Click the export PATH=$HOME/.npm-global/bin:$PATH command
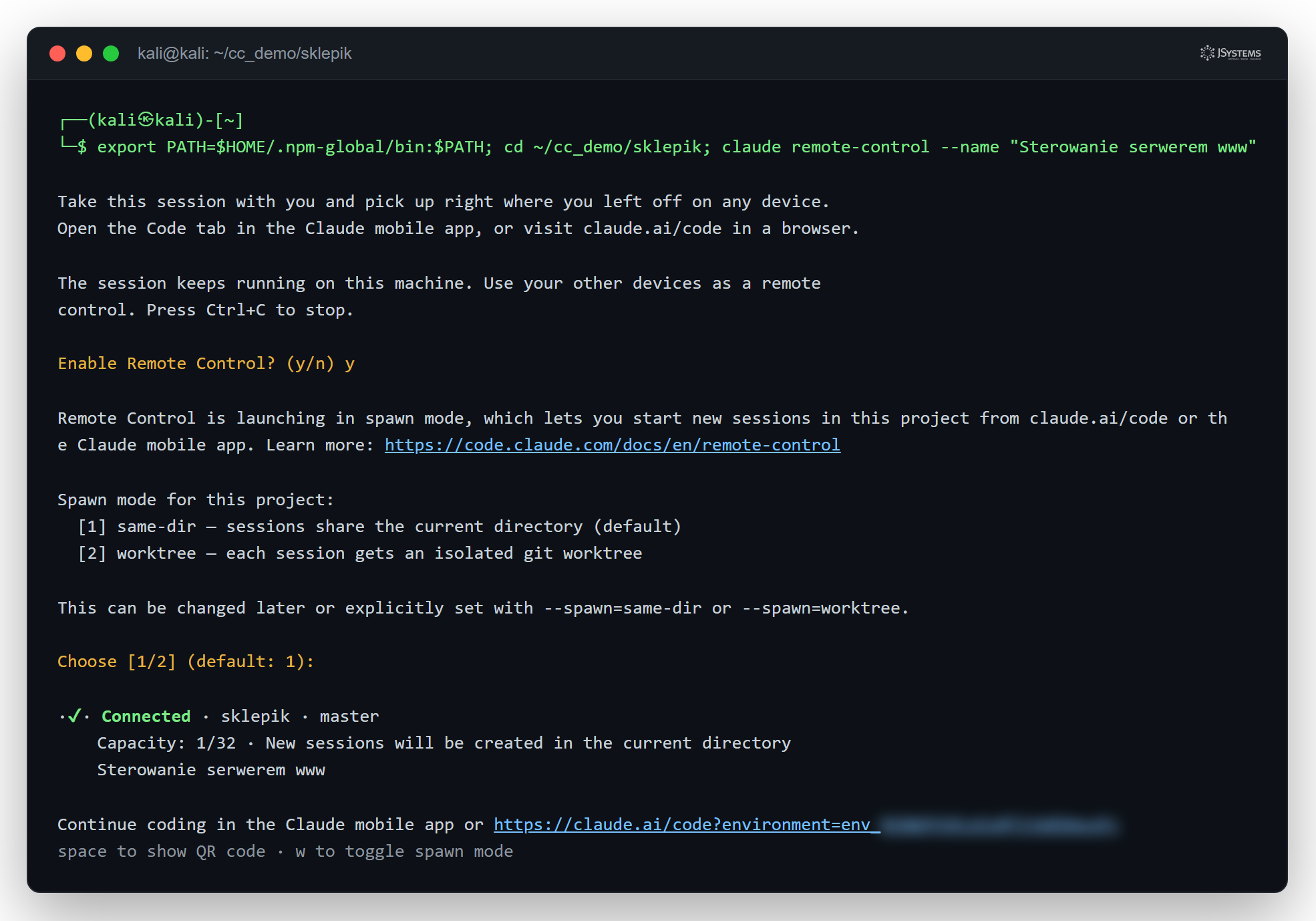Screen dimensions: 1316x921 point(295,146)
